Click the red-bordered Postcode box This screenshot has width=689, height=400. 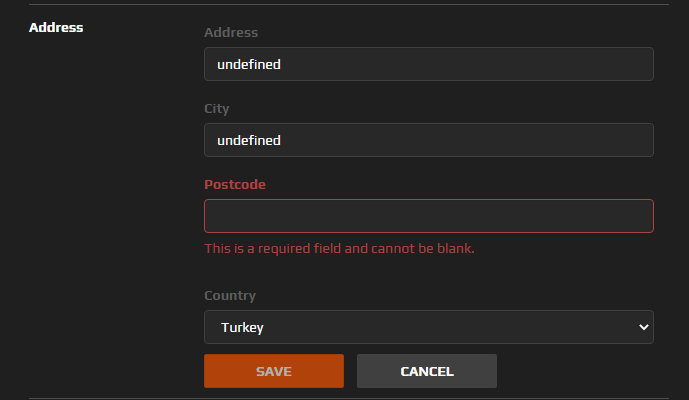pyautogui.click(x=428, y=216)
